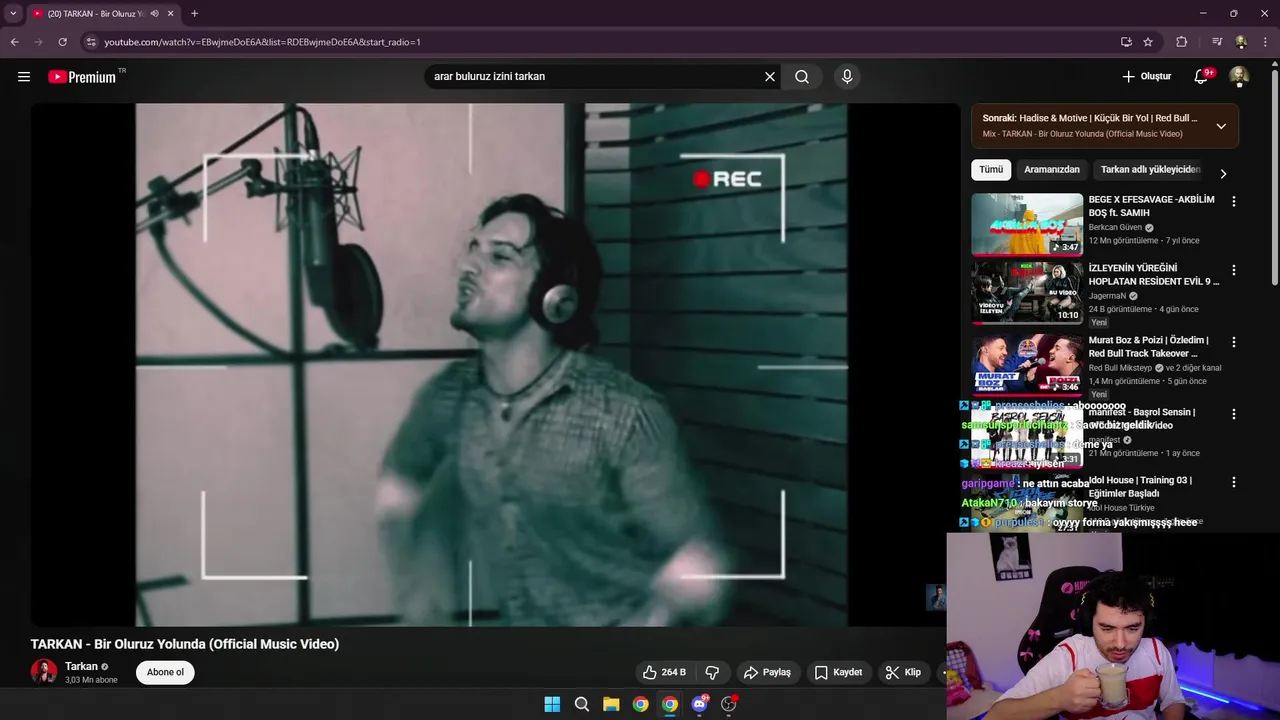Open a new Chrome tab
1280x720 pixels.
(194, 14)
